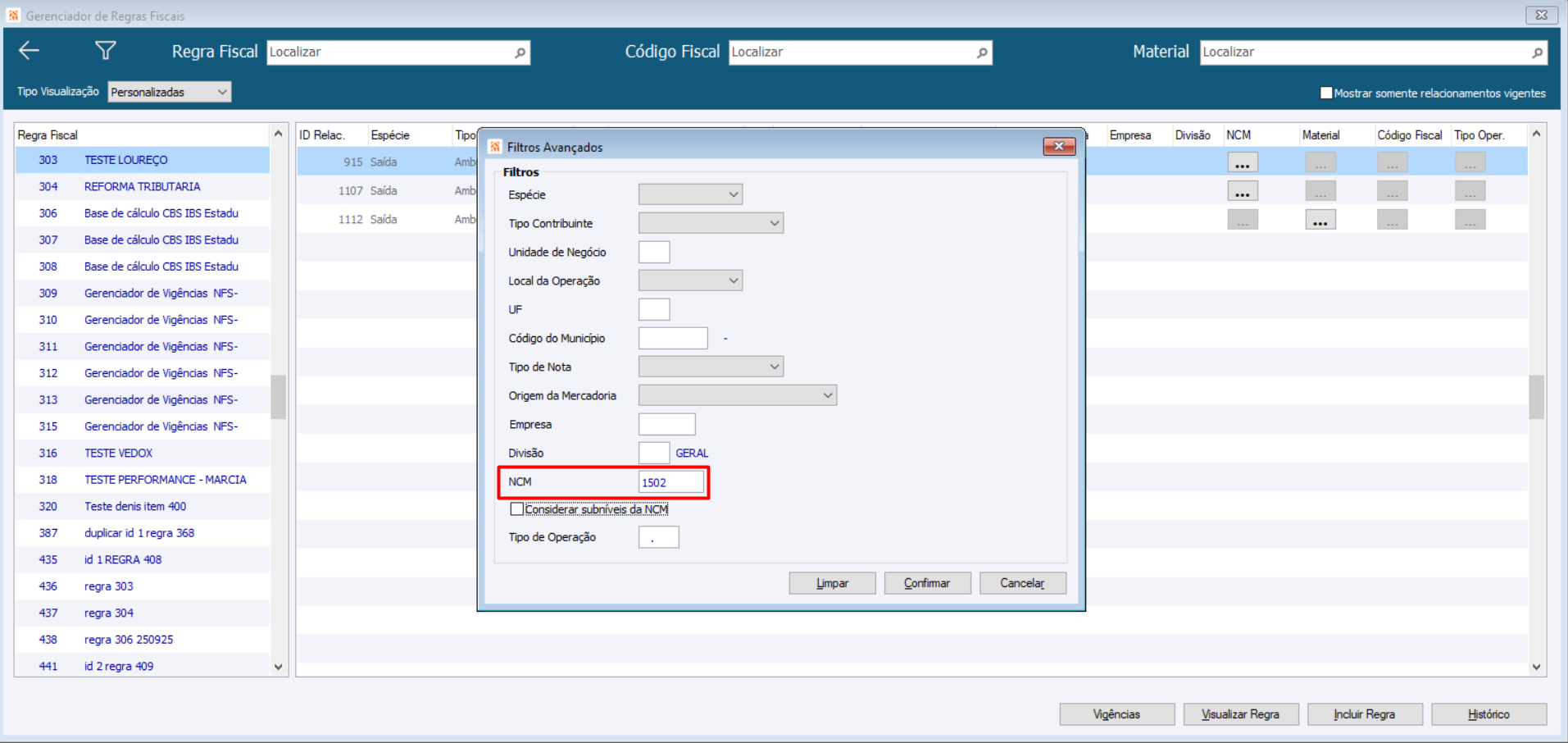
Task: Select rule 441 id 2 regra 409
Action: pos(143,667)
